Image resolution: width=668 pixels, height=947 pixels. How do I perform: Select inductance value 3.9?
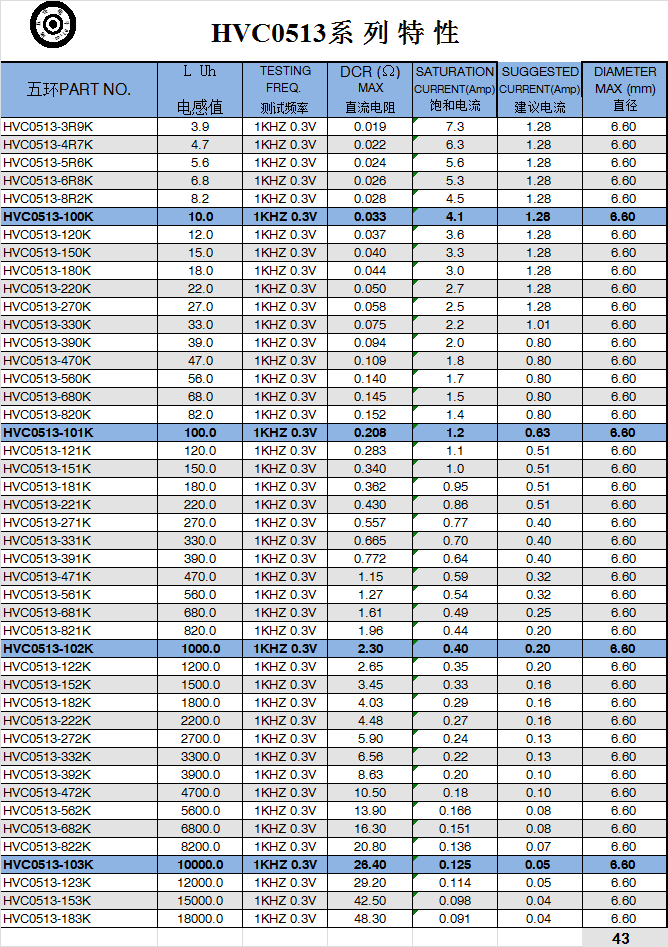coord(200,127)
